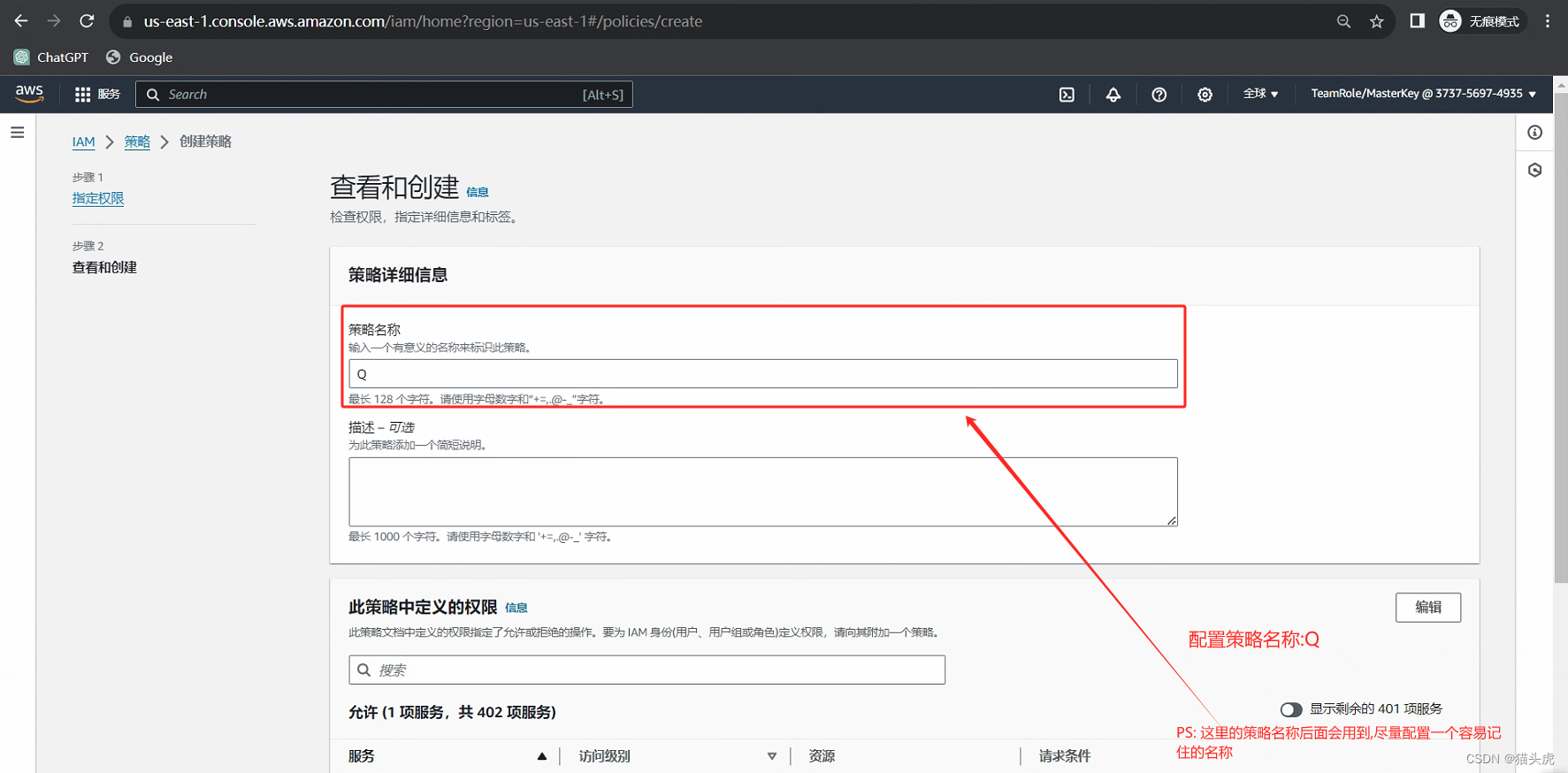Focus the AWS console Search box
This screenshot has width=1568, height=773.
[384, 95]
